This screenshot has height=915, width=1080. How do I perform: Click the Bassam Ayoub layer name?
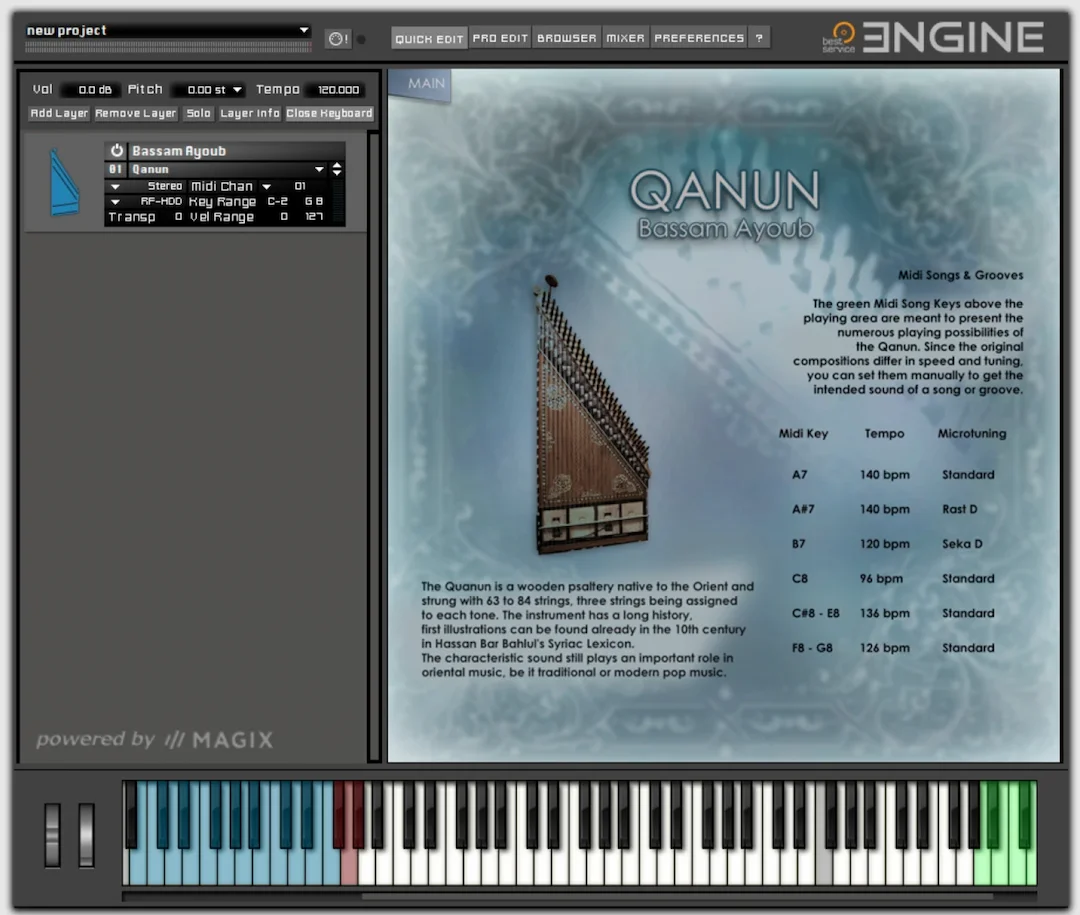coord(179,151)
